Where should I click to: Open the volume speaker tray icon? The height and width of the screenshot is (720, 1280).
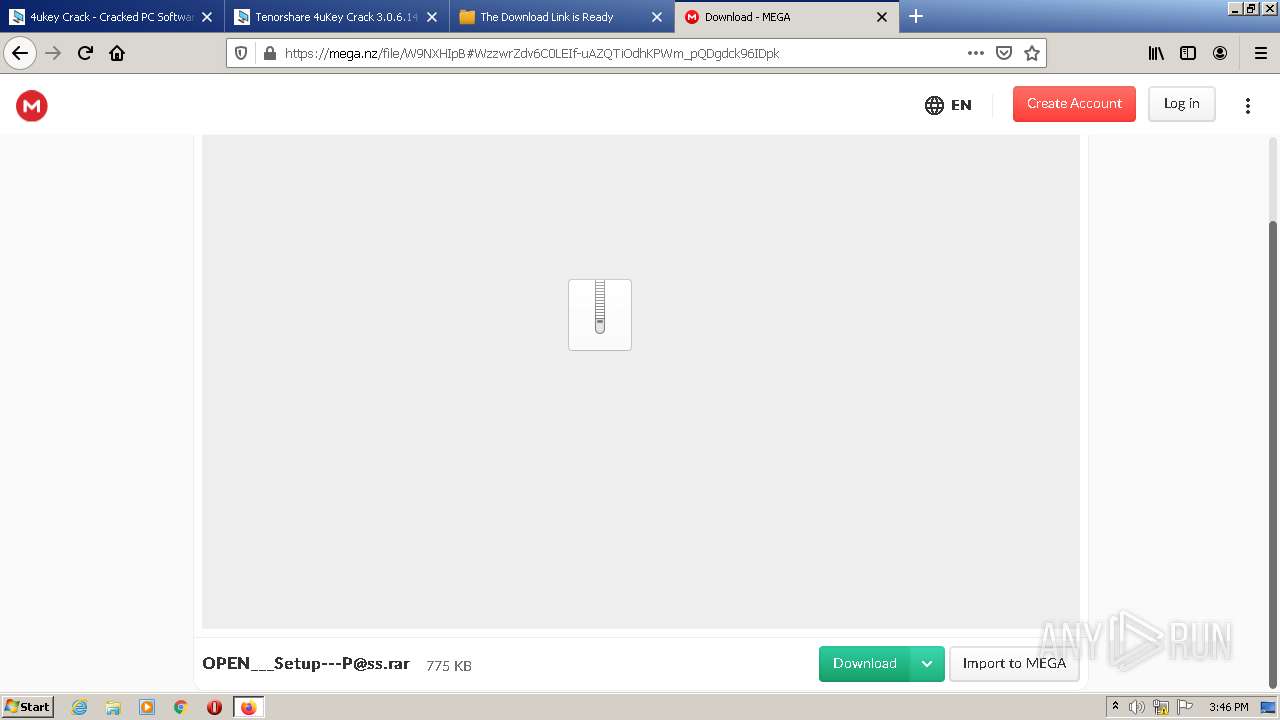click(1137, 707)
